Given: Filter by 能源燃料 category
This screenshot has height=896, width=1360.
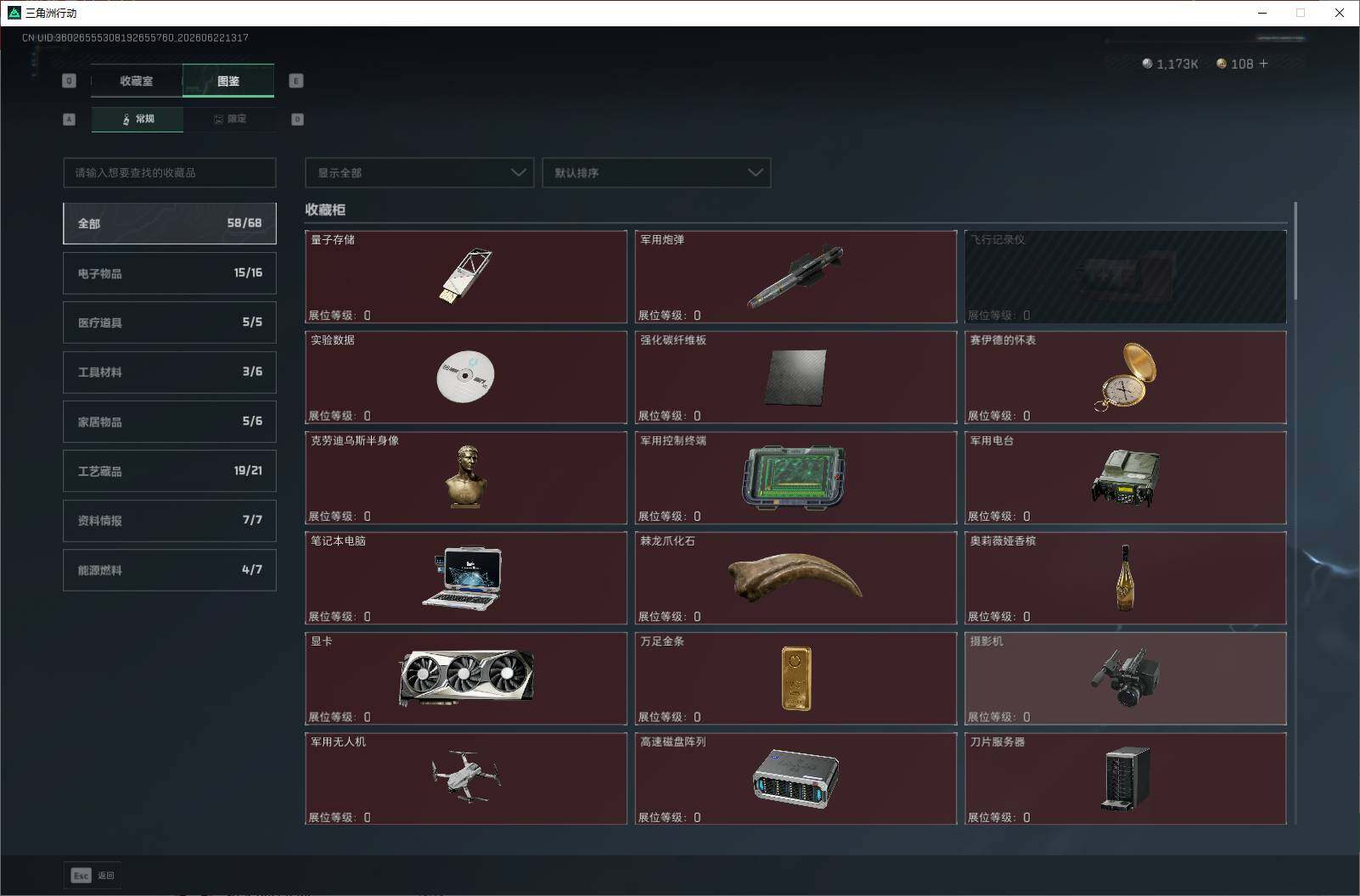Looking at the screenshot, I should coord(170,570).
